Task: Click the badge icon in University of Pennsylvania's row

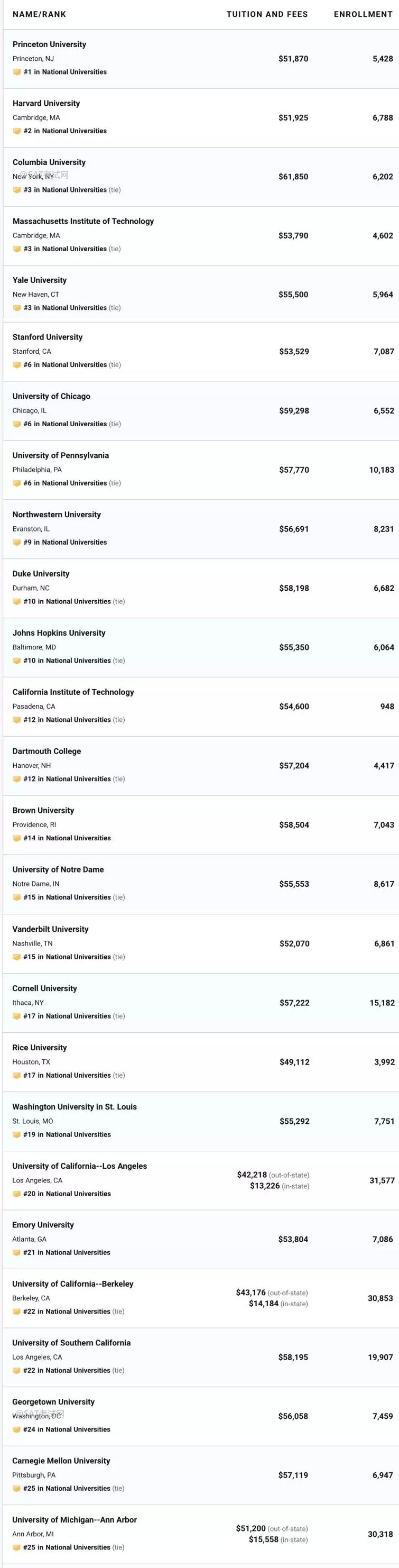Action: tap(17, 483)
